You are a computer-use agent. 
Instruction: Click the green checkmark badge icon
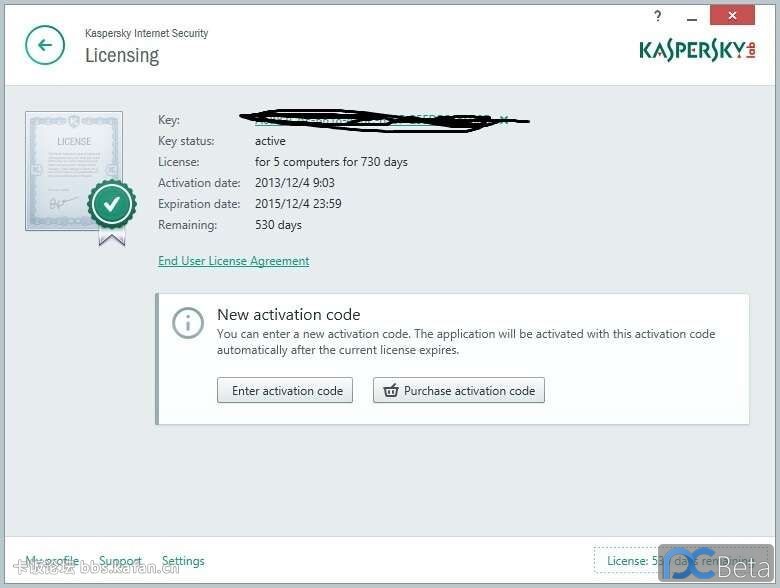coord(112,204)
